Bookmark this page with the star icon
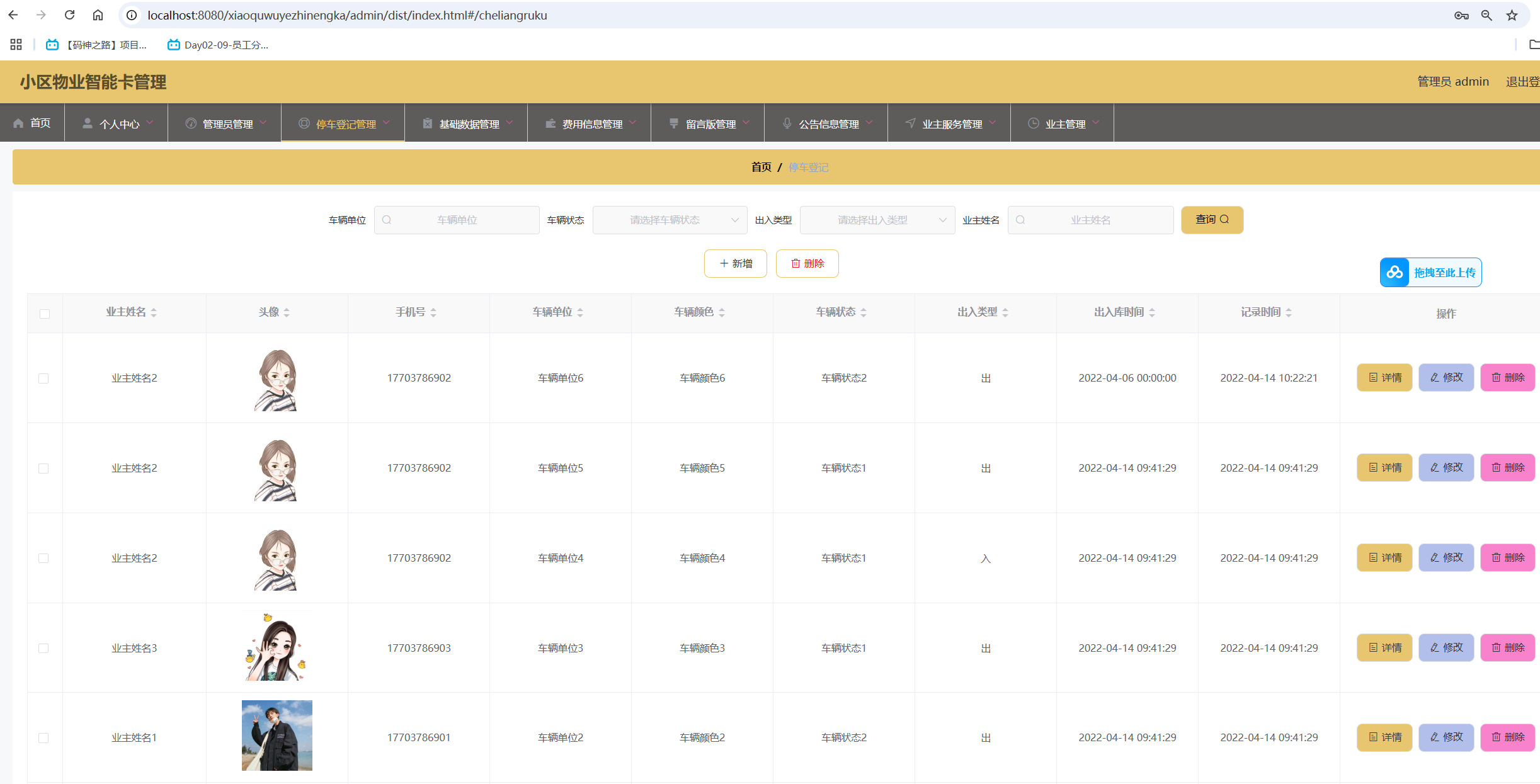 click(x=1512, y=15)
